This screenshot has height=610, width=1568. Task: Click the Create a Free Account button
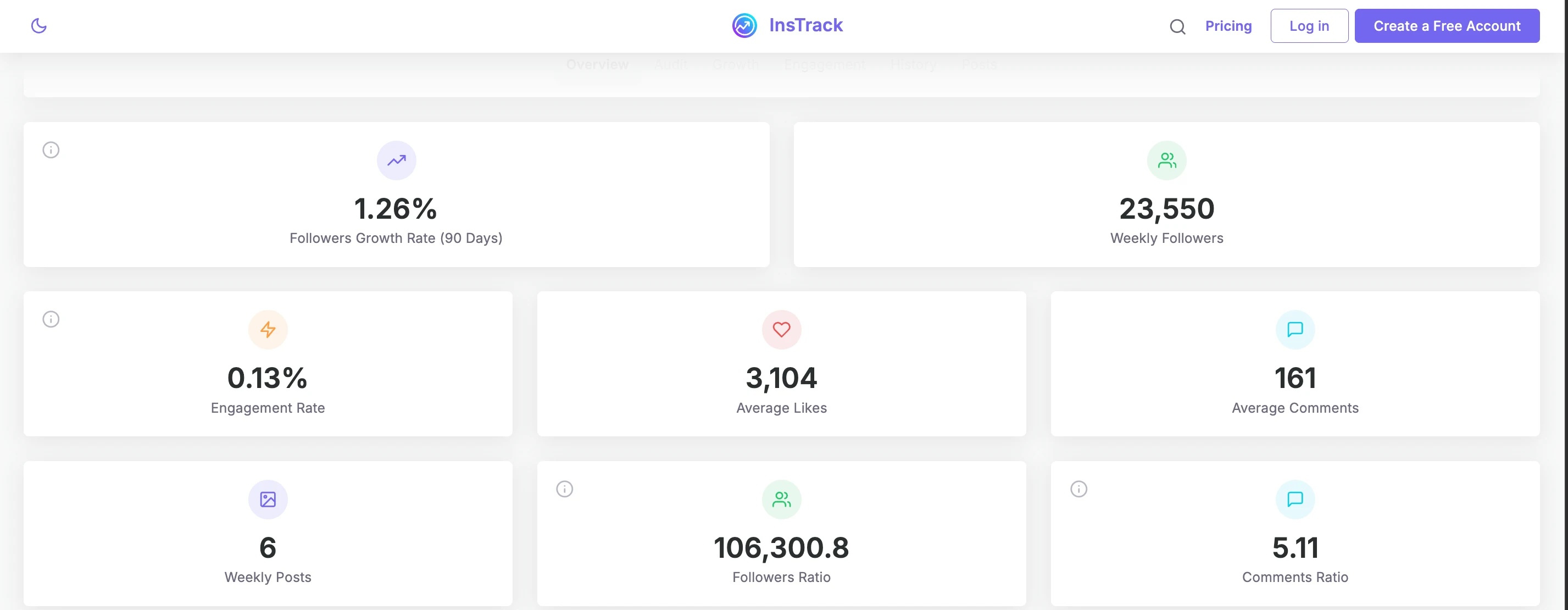pos(1448,26)
